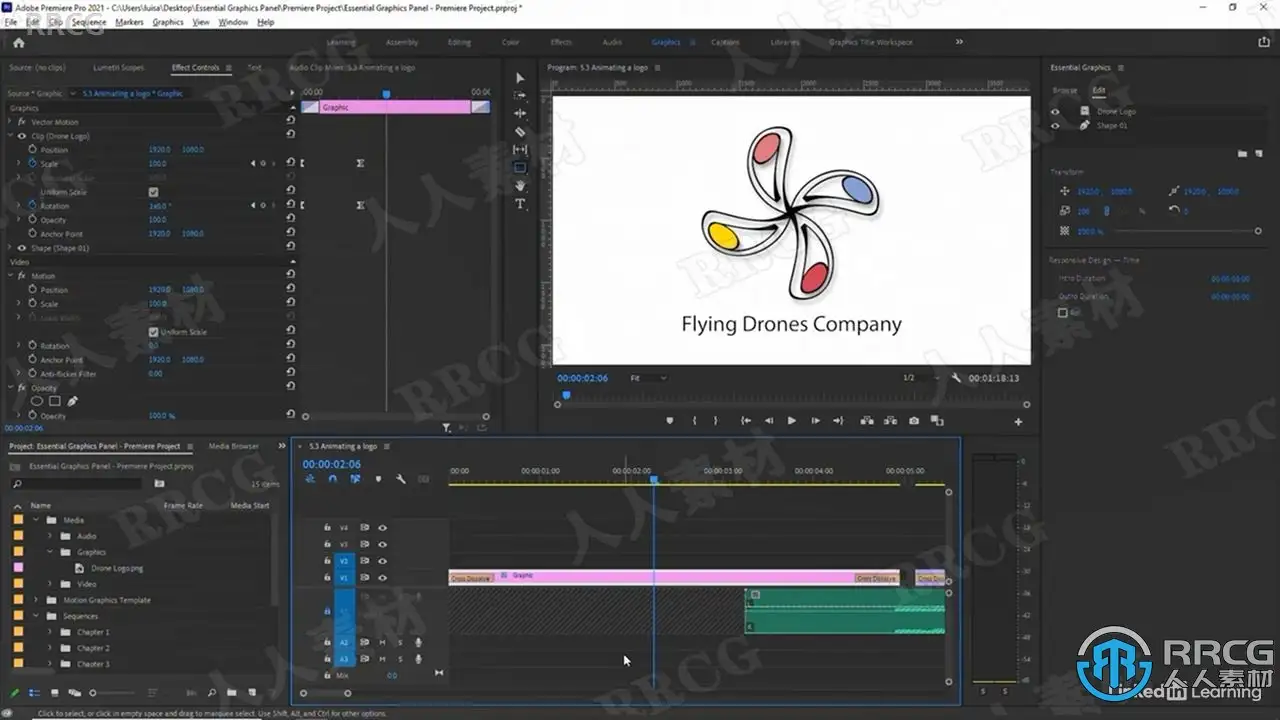The height and width of the screenshot is (720, 1280).
Task: Click the Export Frame camera icon
Action: point(914,421)
